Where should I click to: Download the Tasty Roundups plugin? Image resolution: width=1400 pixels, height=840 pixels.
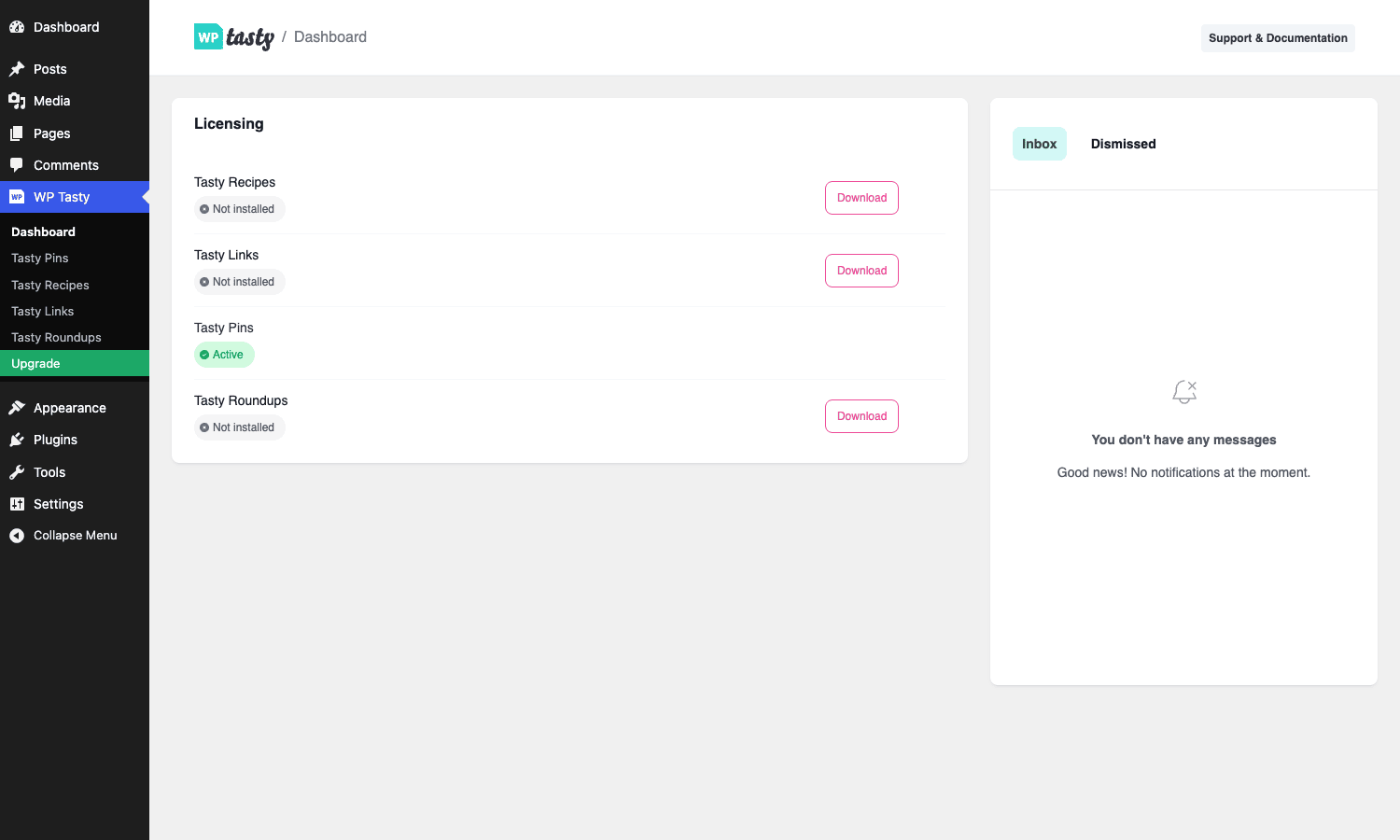click(x=861, y=416)
